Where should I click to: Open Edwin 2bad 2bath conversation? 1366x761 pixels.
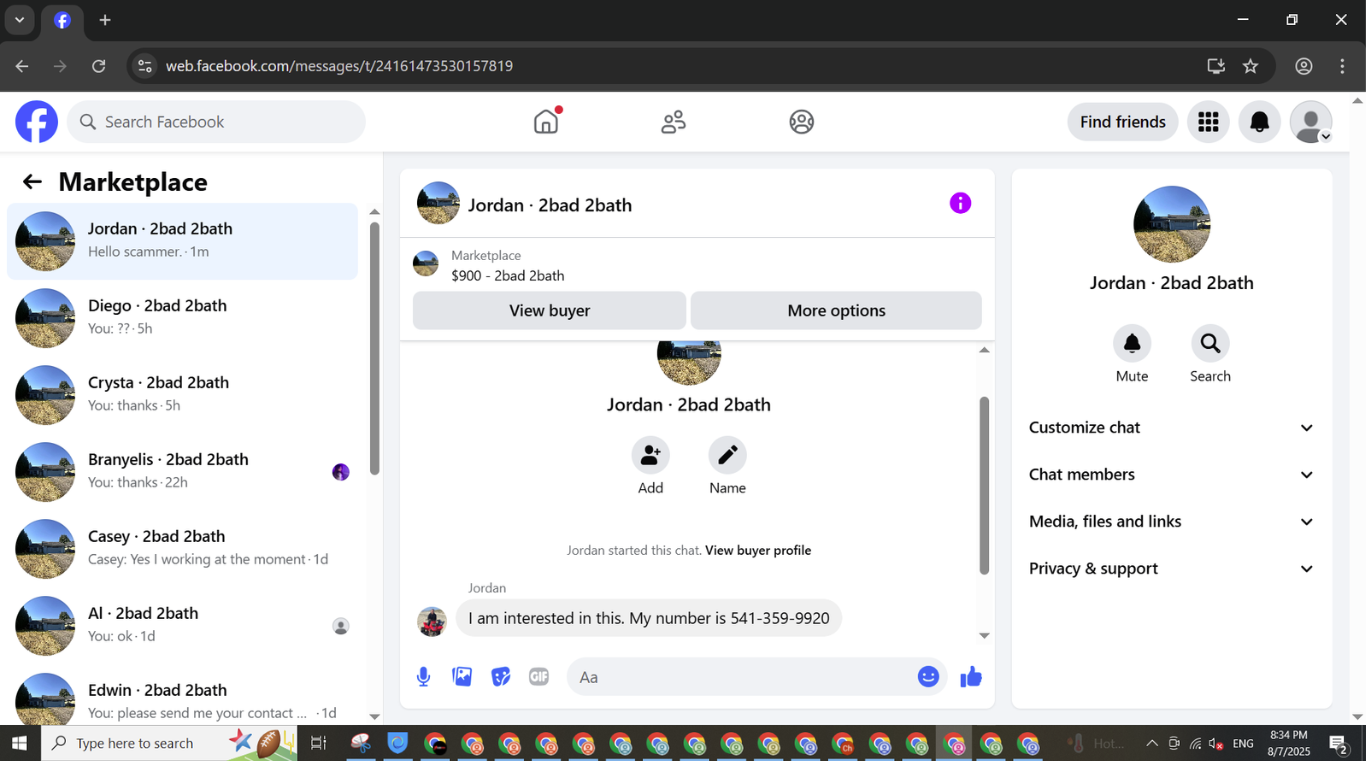point(182,700)
